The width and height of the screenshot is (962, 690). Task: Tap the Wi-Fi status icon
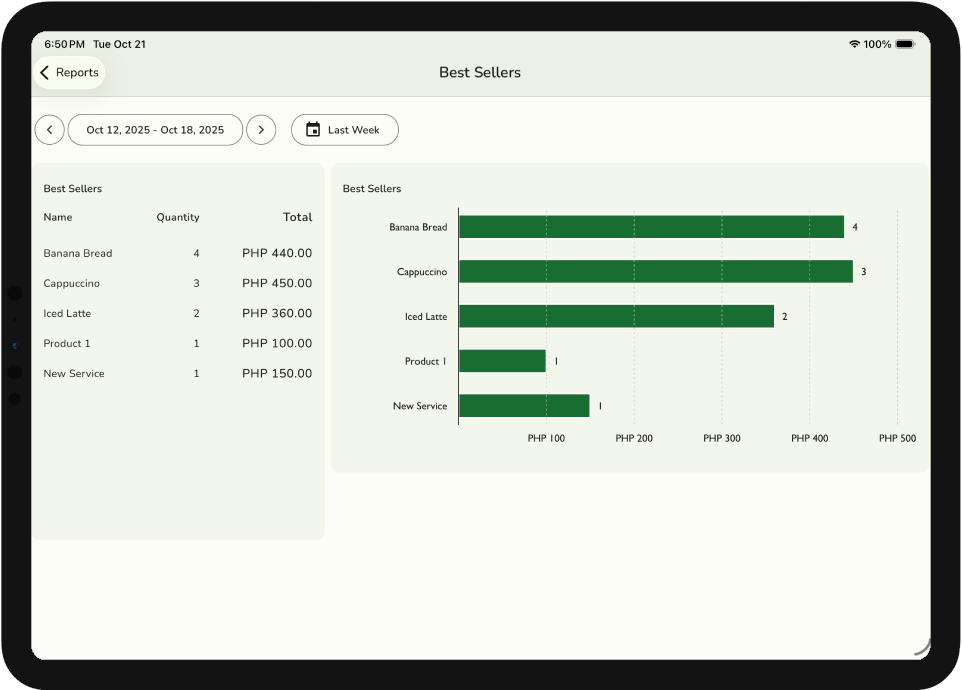coord(854,44)
